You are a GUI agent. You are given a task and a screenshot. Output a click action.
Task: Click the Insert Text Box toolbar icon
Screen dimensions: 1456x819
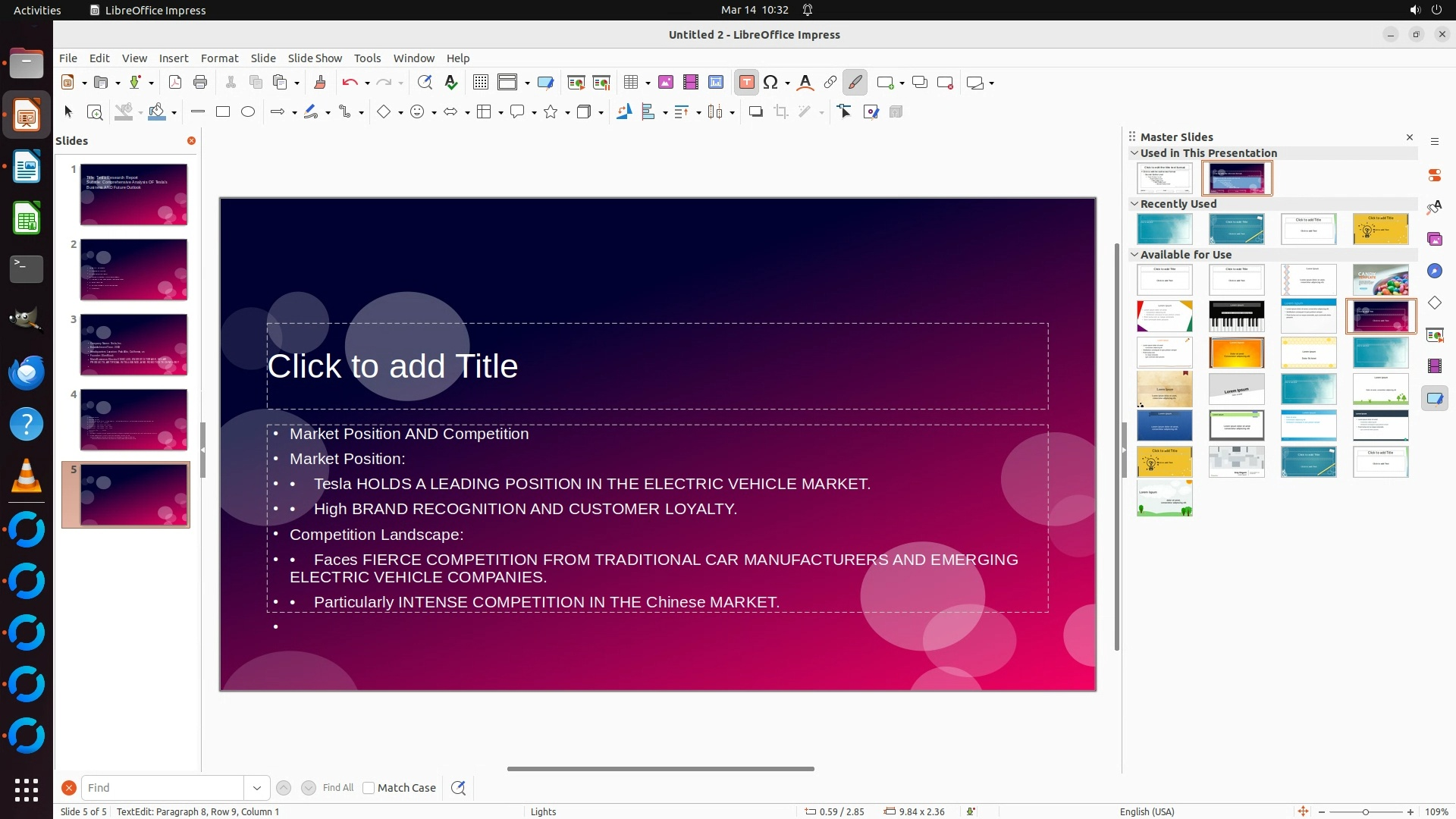point(746,83)
